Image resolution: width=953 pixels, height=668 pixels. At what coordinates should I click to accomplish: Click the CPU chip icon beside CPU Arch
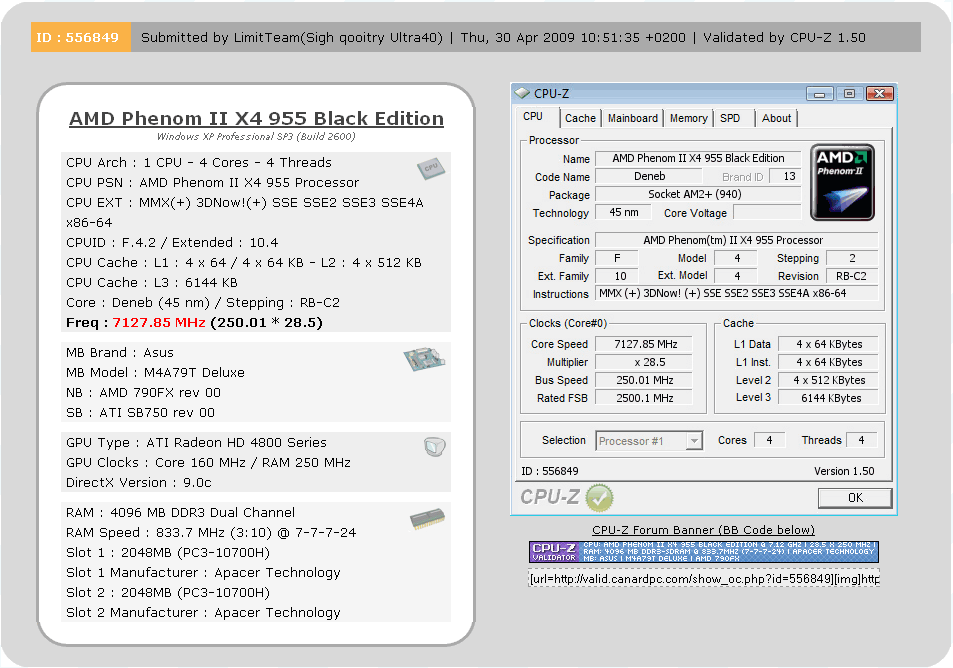(431, 168)
